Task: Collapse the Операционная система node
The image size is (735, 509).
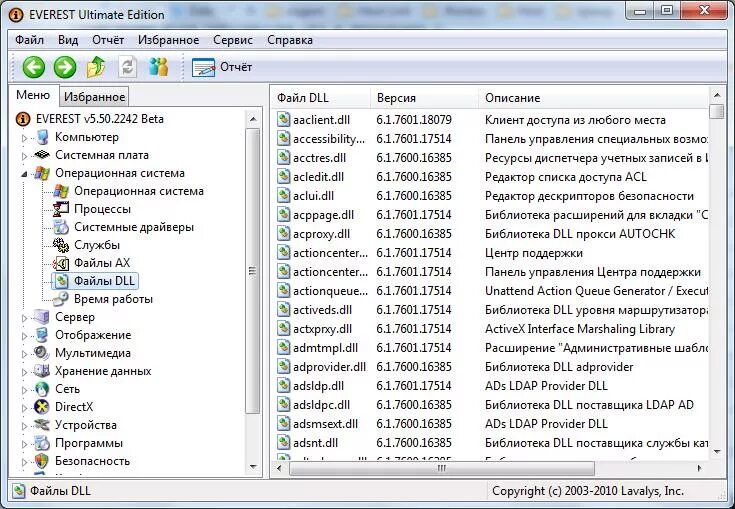Action: [24, 174]
